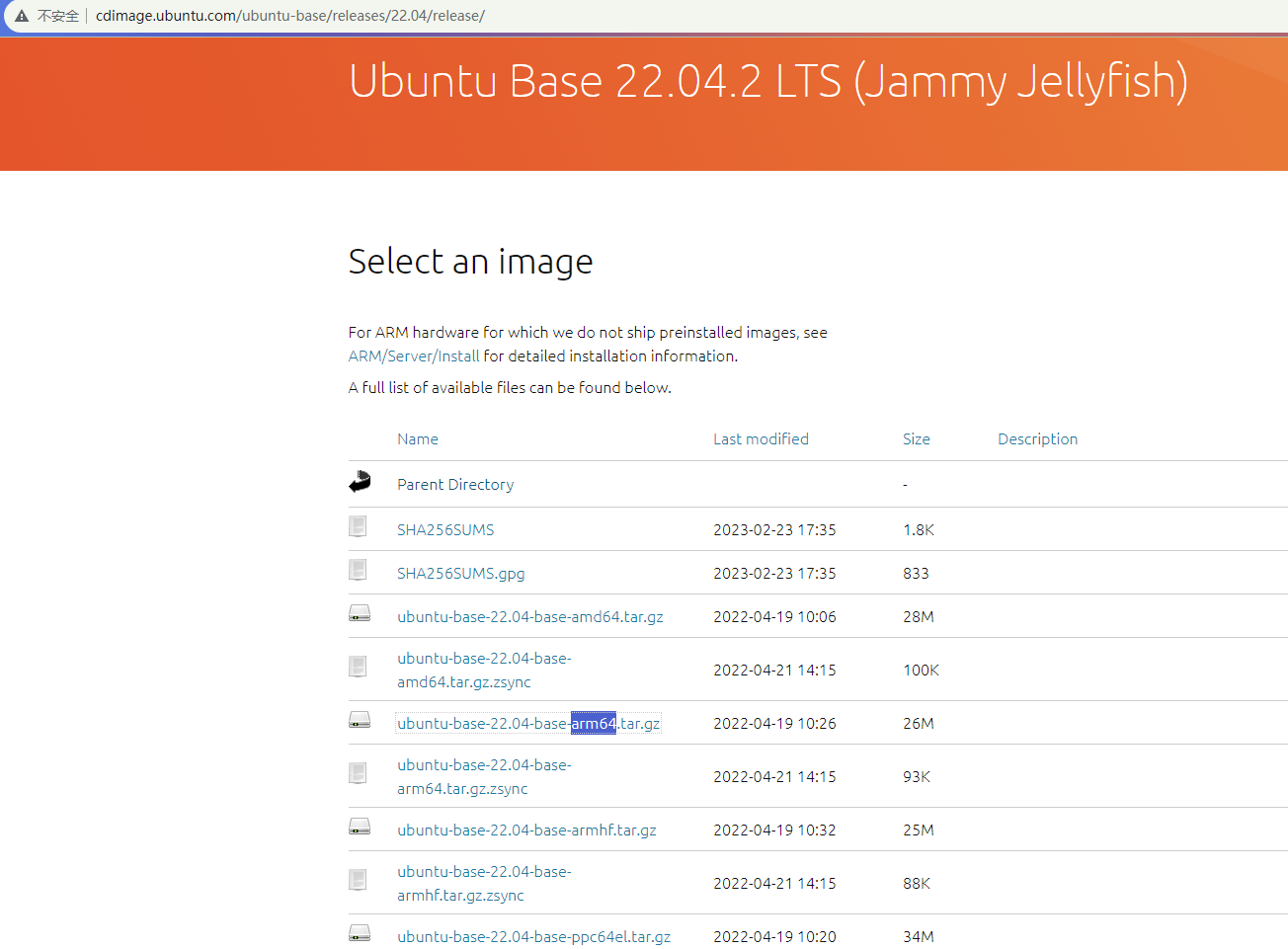Click the armhf.tar.gz.zsync file icon
Screen dimensions: 1288x949
pos(358,880)
